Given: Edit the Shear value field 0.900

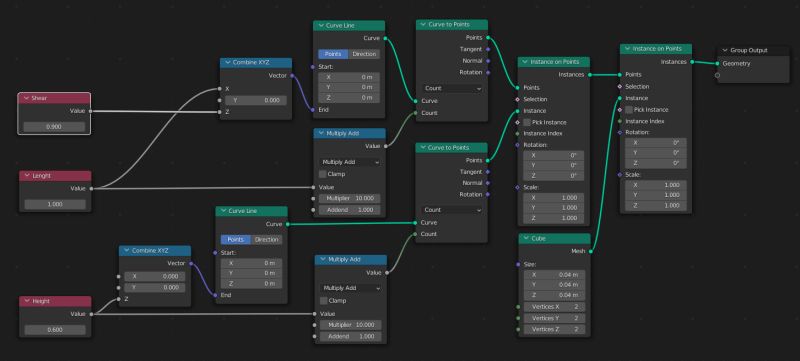Looking at the screenshot, I should tap(55, 126).
